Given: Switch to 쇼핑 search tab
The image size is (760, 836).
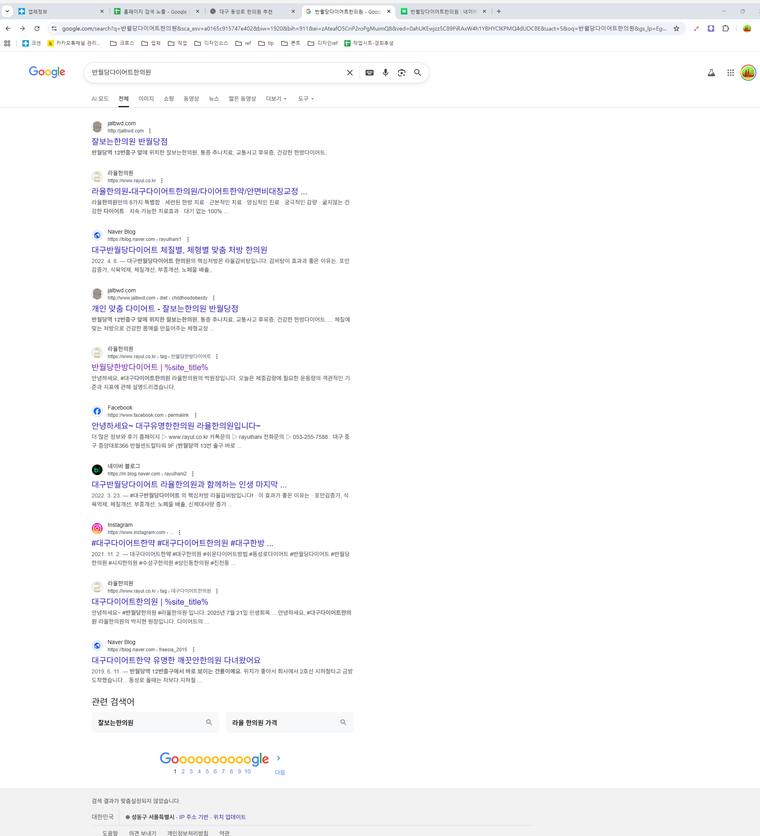Looking at the screenshot, I should point(169,99).
